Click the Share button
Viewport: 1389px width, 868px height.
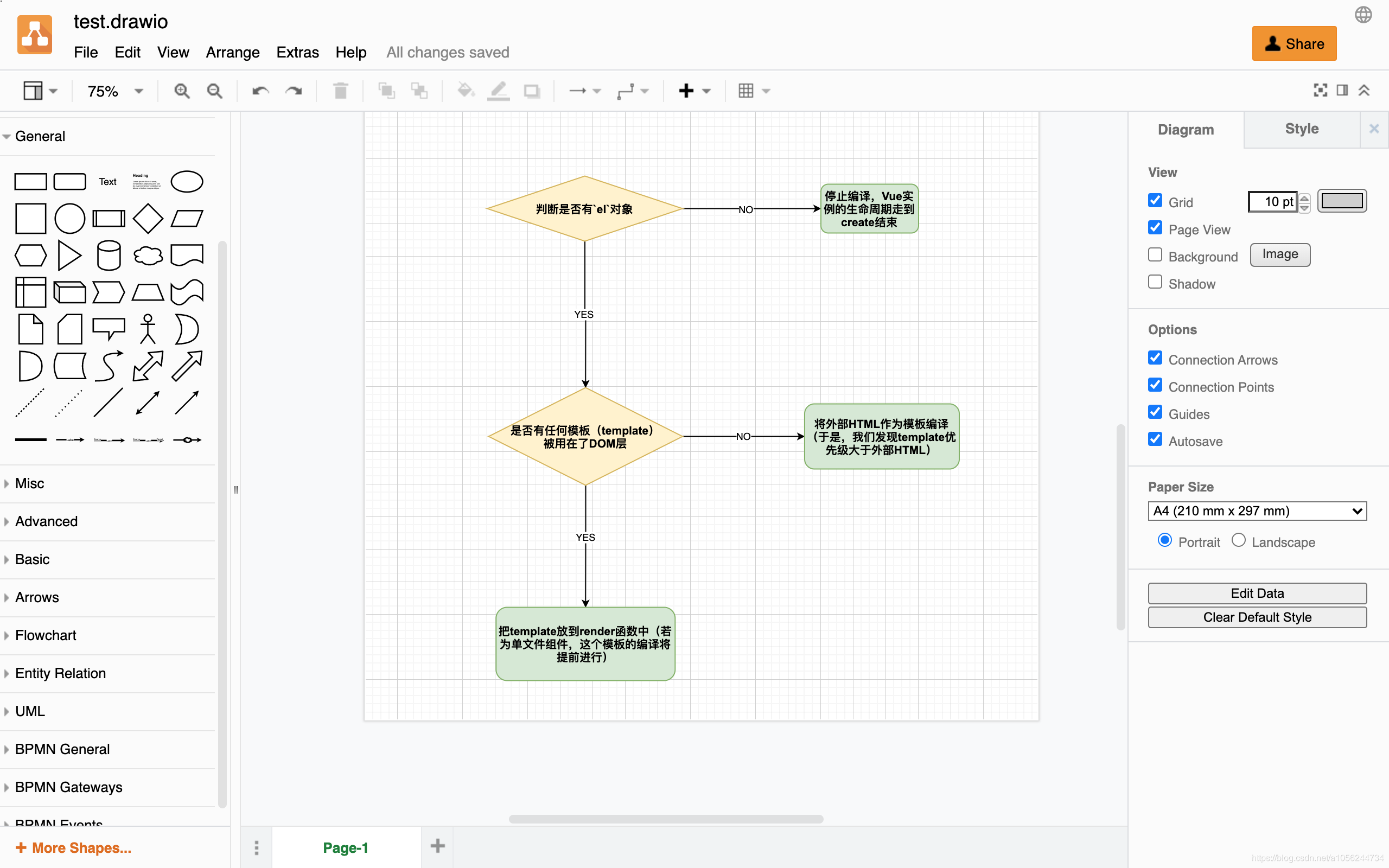point(1294,43)
